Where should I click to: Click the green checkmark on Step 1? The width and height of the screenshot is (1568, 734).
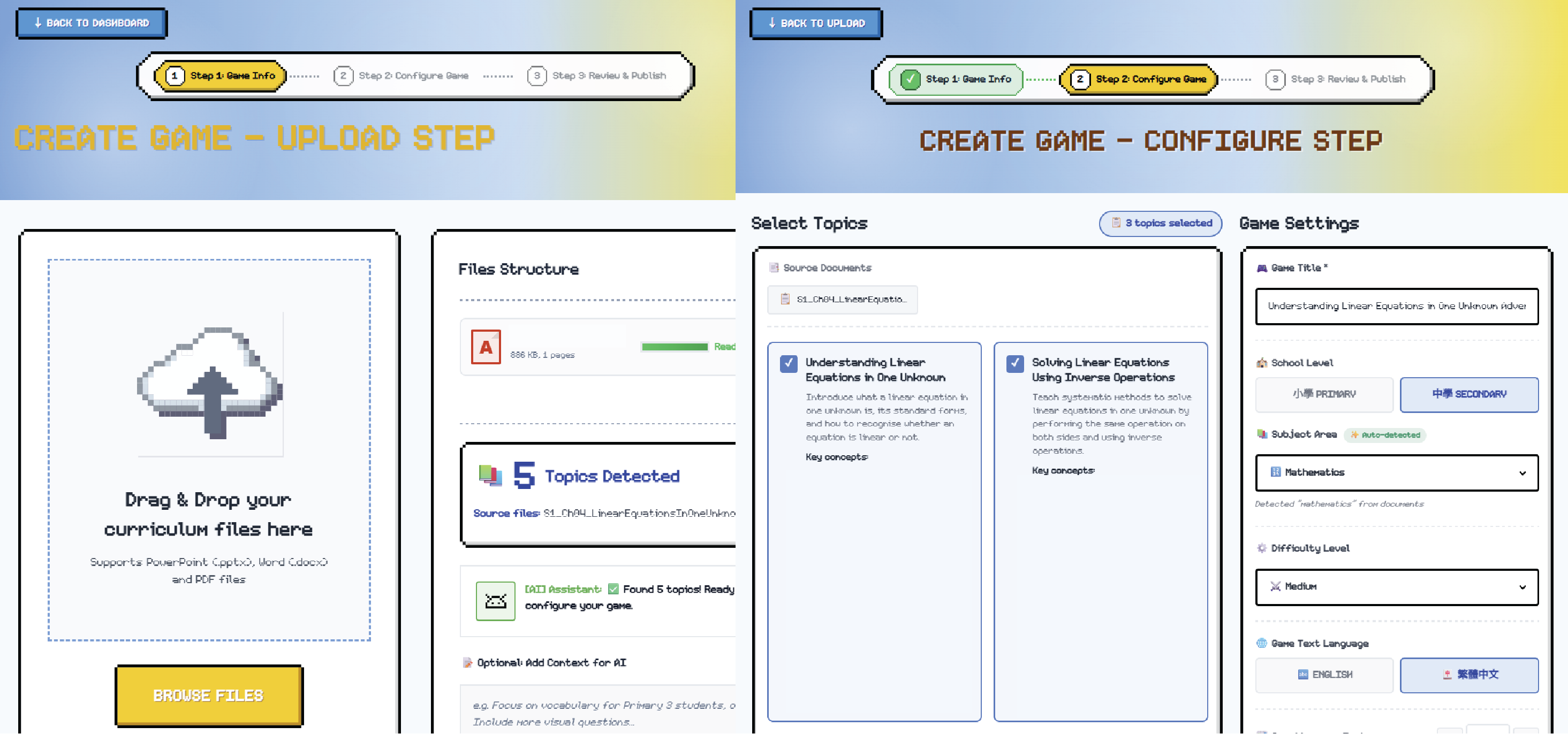tap(910, 80)
